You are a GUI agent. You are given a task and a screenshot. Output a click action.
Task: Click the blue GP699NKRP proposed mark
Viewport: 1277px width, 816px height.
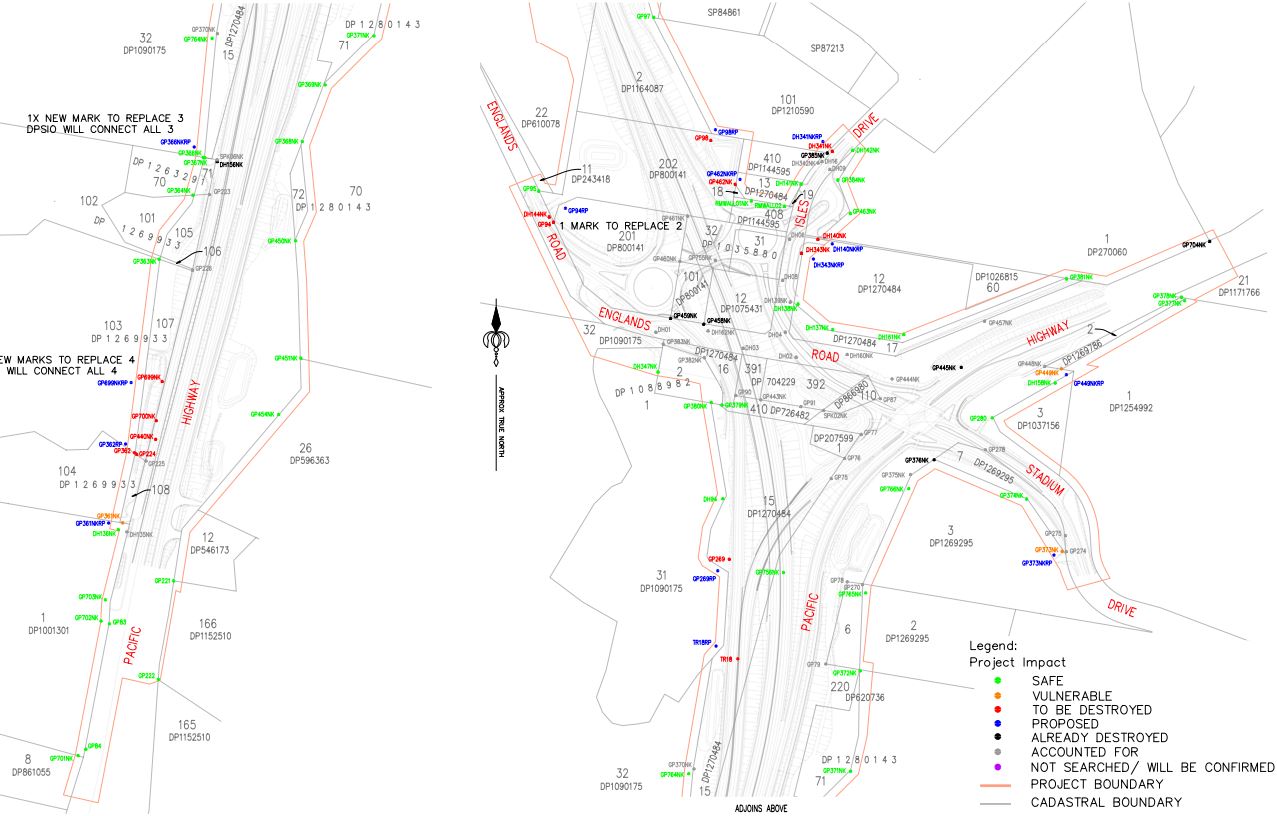tap(113, 383)
